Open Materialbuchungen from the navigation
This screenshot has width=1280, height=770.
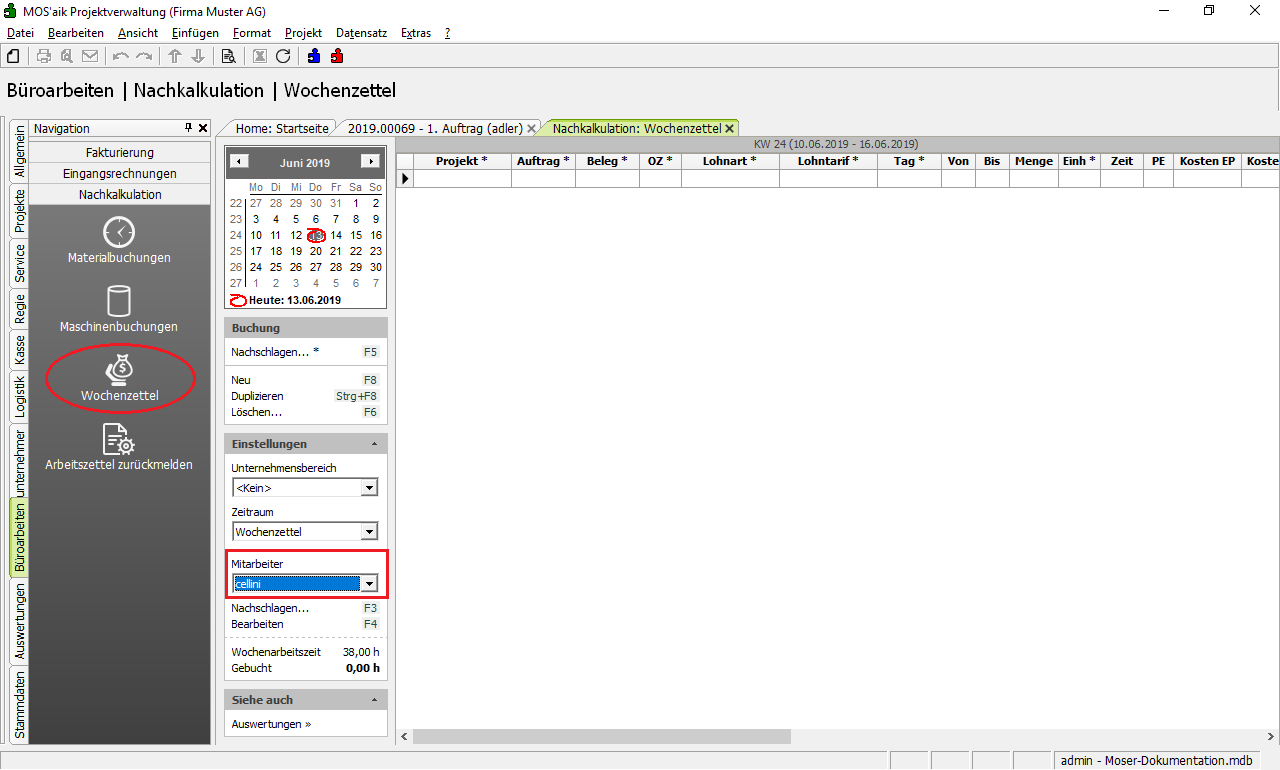tap(119, 241)
